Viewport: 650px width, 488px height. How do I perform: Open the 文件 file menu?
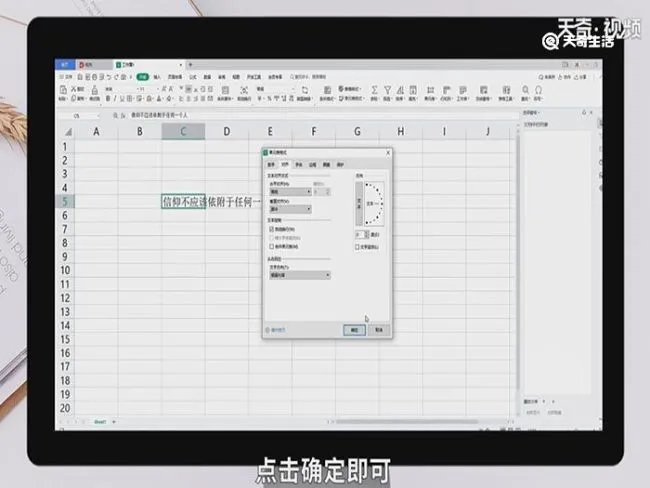[x=65, y=77]
